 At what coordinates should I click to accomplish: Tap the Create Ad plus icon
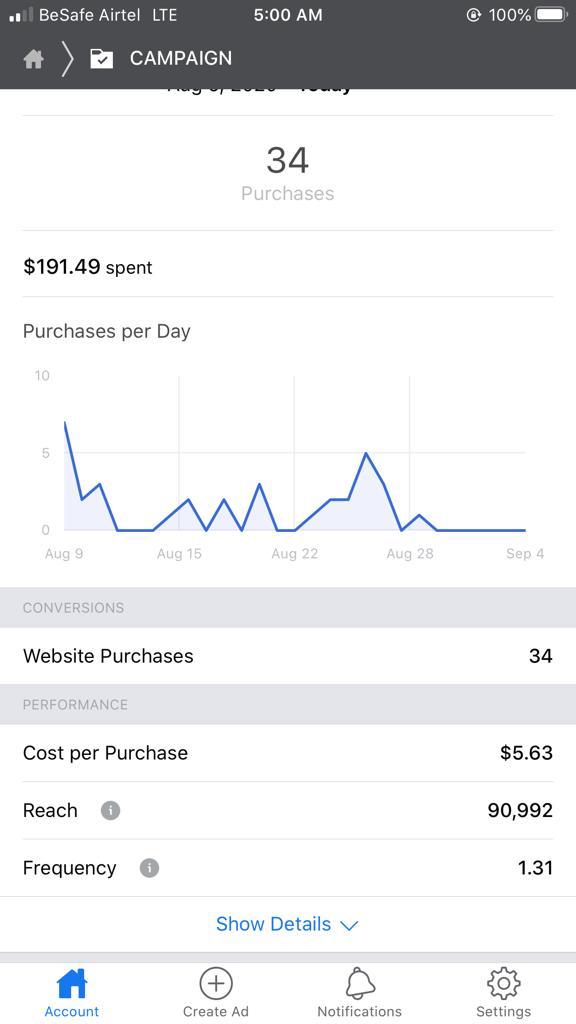tap(216, 983)
